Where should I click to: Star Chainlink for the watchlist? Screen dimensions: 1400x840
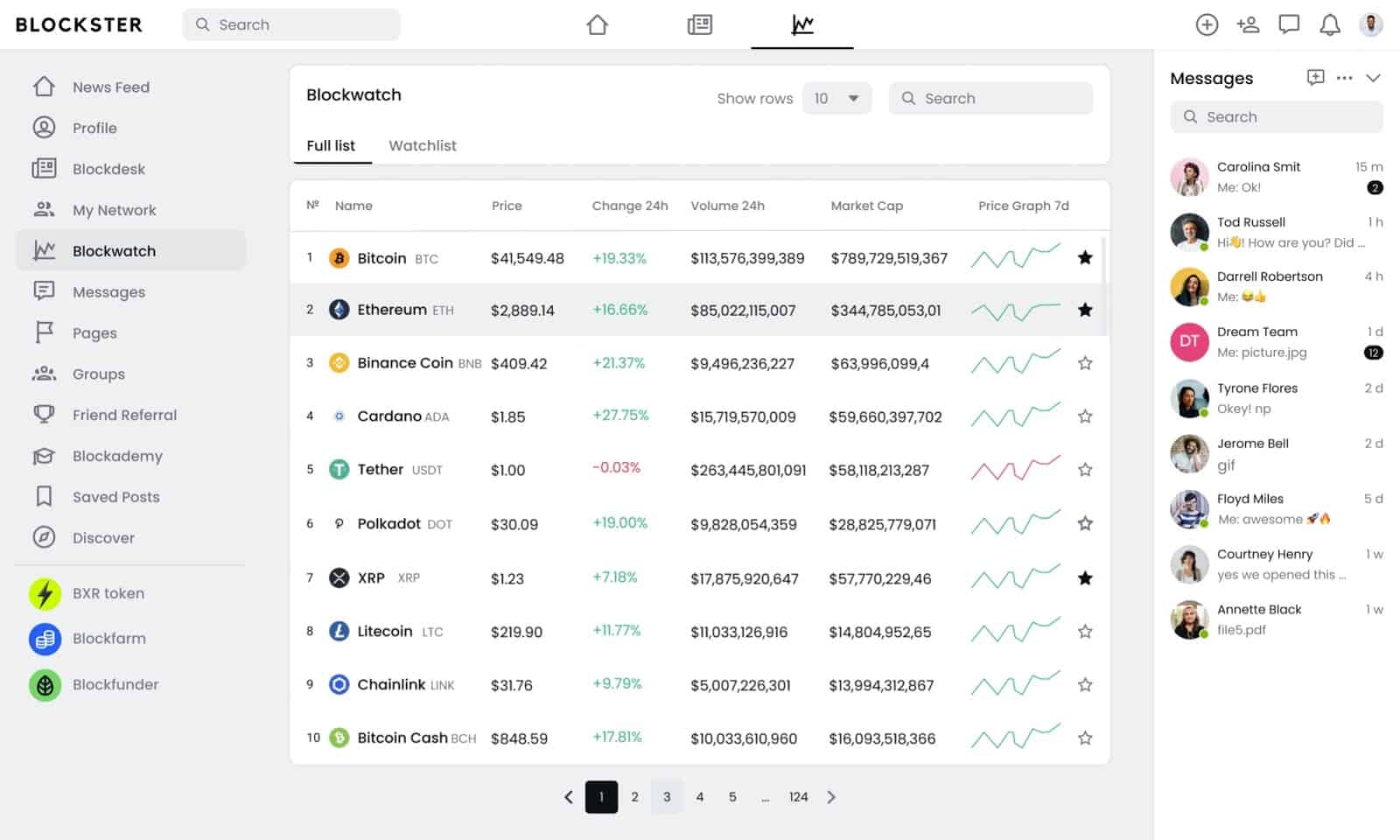coord(1085,684)
